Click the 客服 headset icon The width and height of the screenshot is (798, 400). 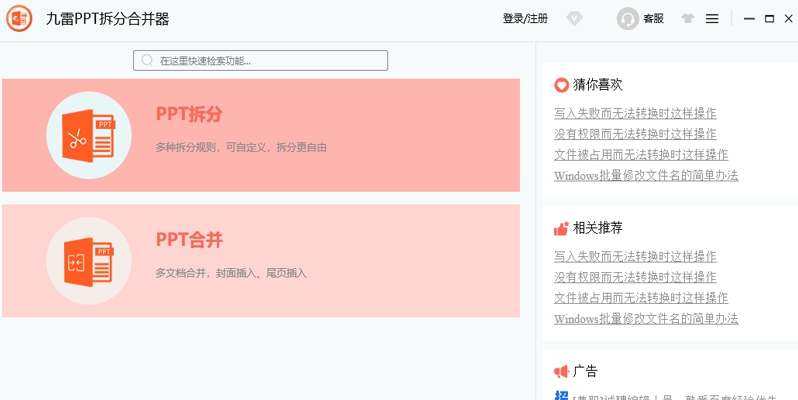click(628, 19)
